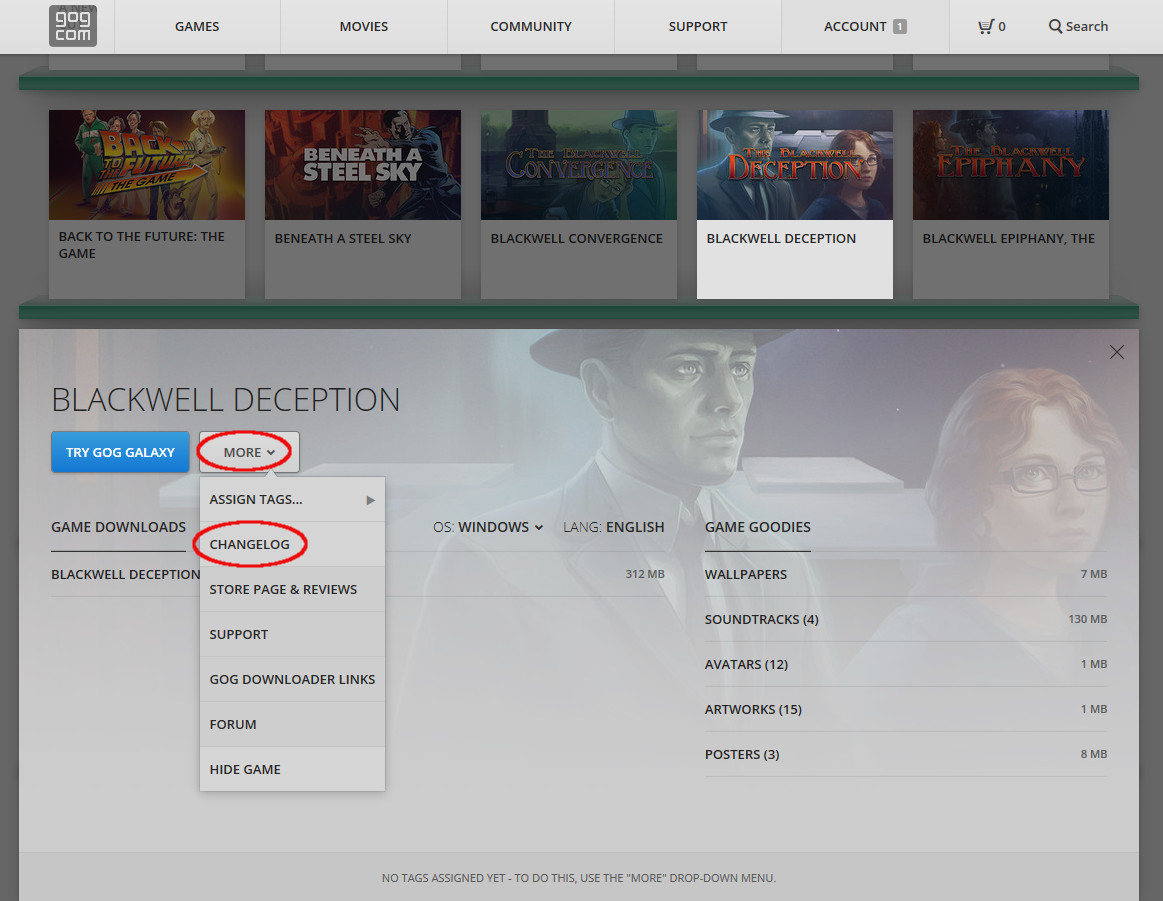This screenshot has height=901, width=1163.
Task: Click the 312 MB file size
Action: point(645,575)
